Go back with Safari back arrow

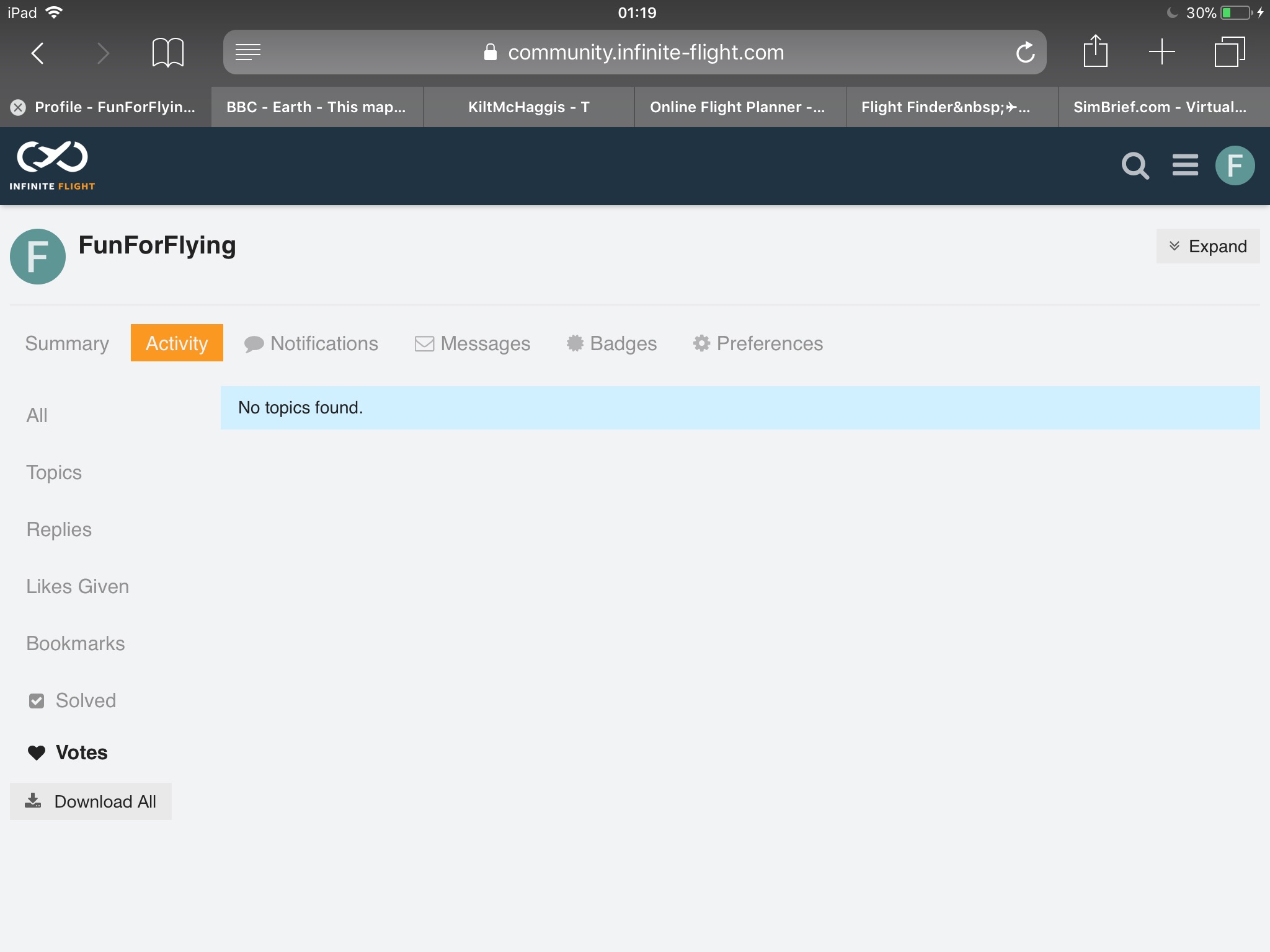pyautogui.click(x=37, y=53)
